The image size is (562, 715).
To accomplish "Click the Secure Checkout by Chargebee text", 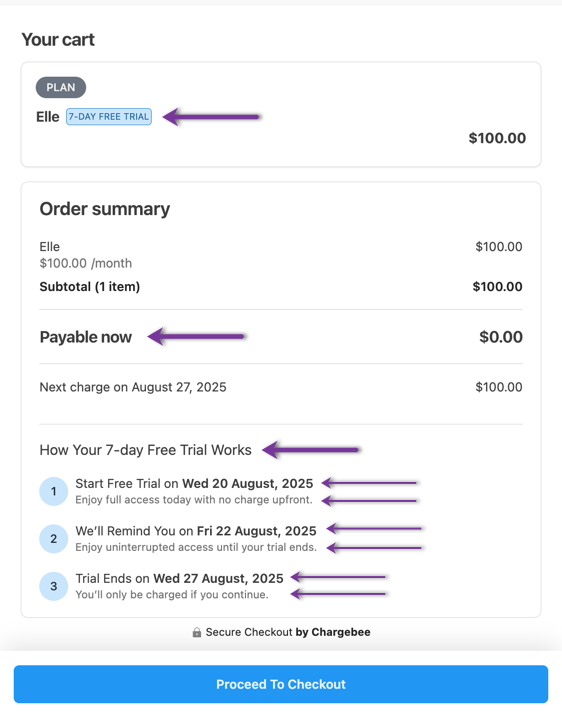I will tap(288, 632).
